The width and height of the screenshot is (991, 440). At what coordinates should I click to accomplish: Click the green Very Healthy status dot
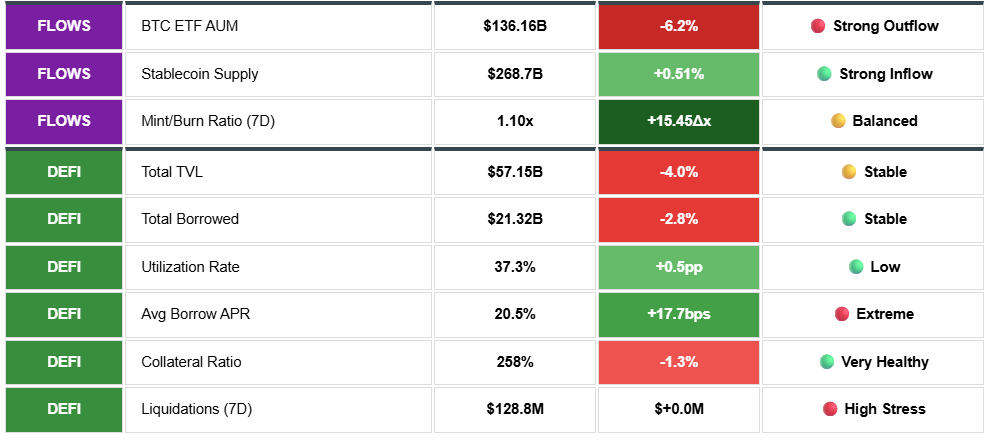pyautogui.click(x=826, y=362)
